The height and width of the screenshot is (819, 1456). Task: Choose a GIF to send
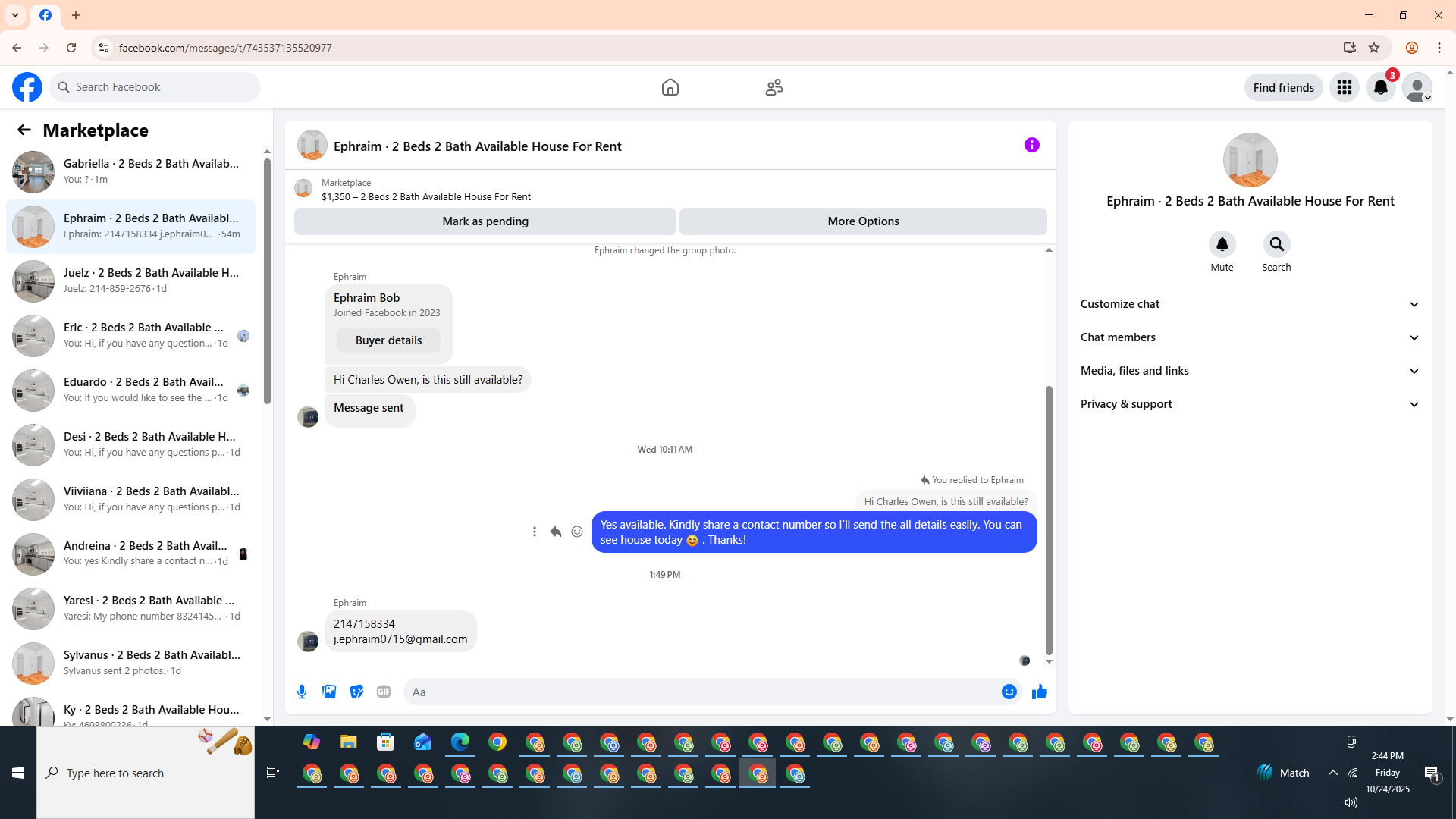(x=384, y=692)
